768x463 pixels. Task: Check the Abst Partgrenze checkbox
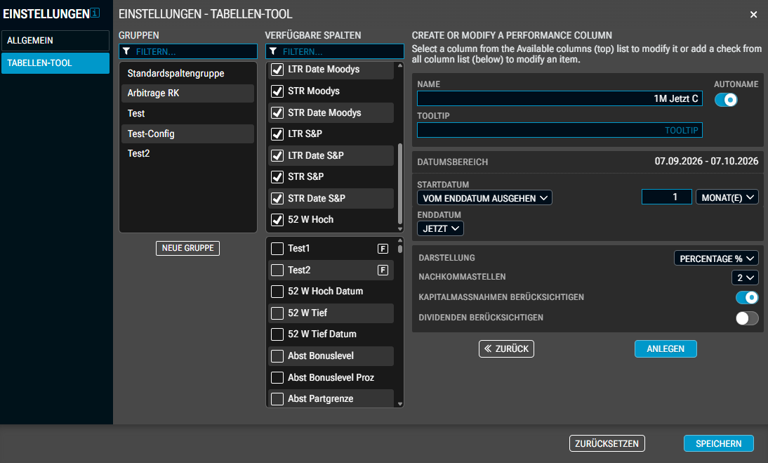[x=277, y=399]
